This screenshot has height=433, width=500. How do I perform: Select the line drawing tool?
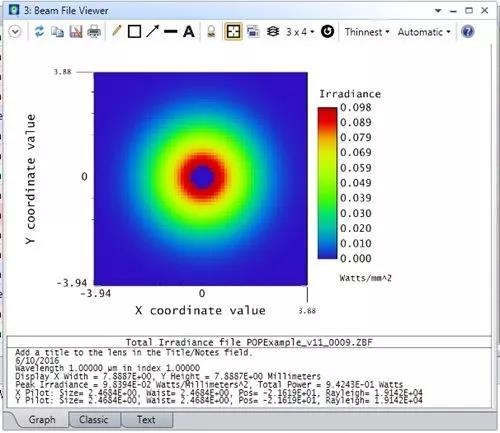171,32
